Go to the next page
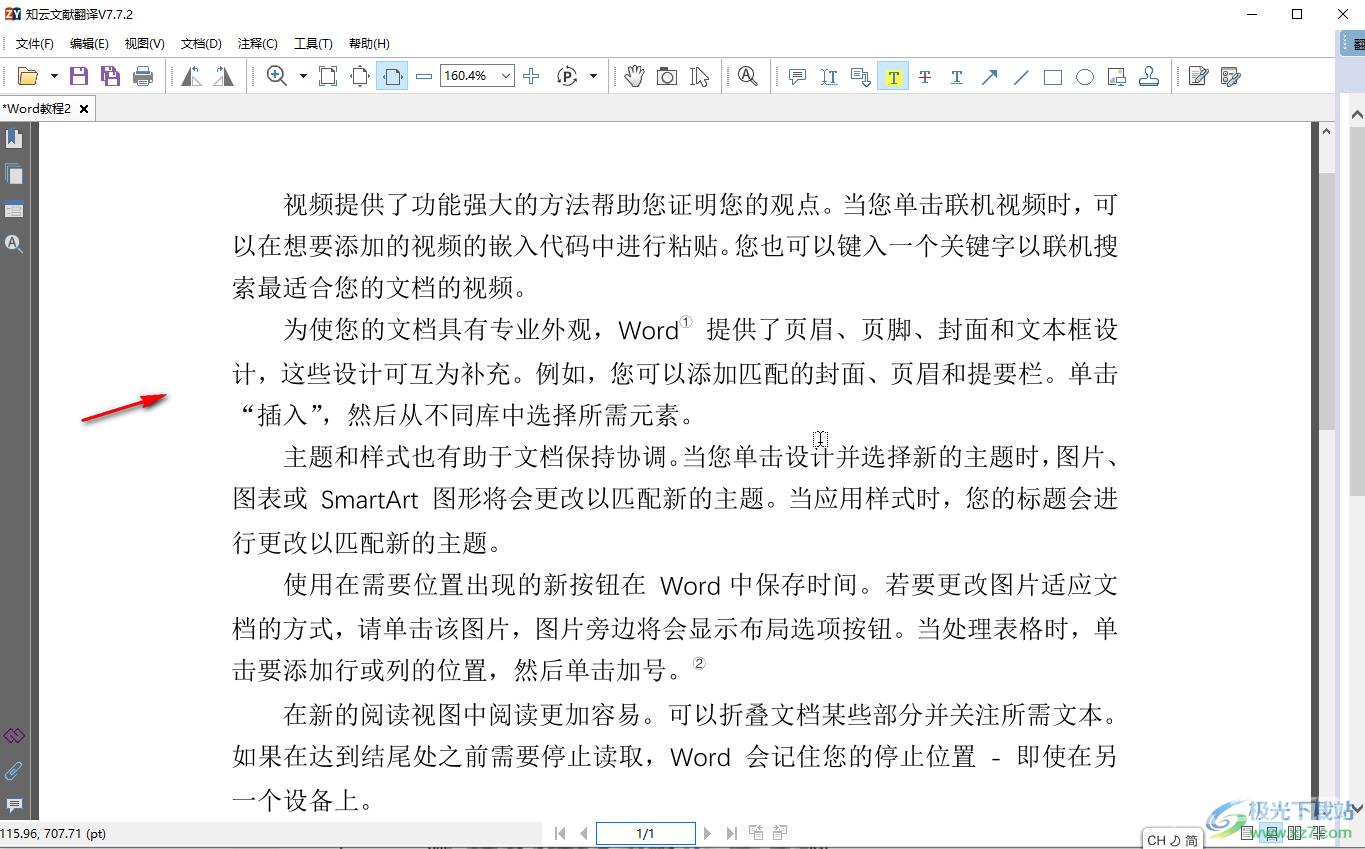 pos(707,833)
